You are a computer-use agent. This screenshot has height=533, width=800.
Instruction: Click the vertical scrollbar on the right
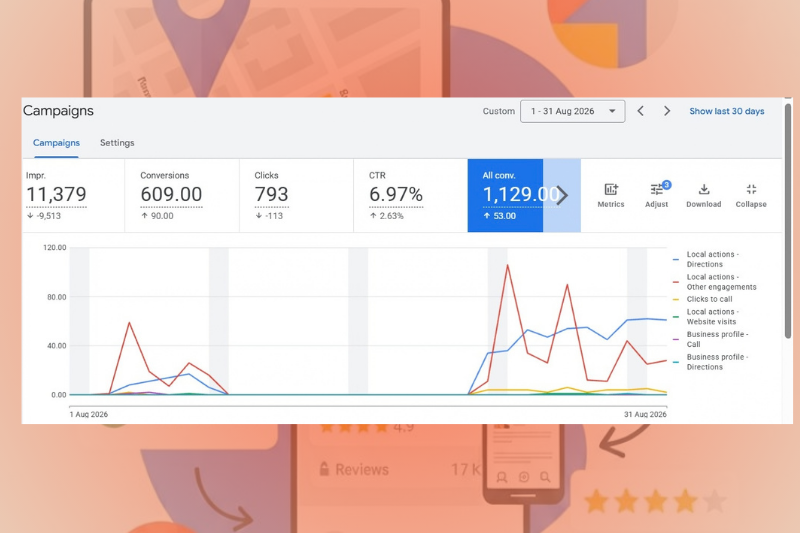(788, 221)
